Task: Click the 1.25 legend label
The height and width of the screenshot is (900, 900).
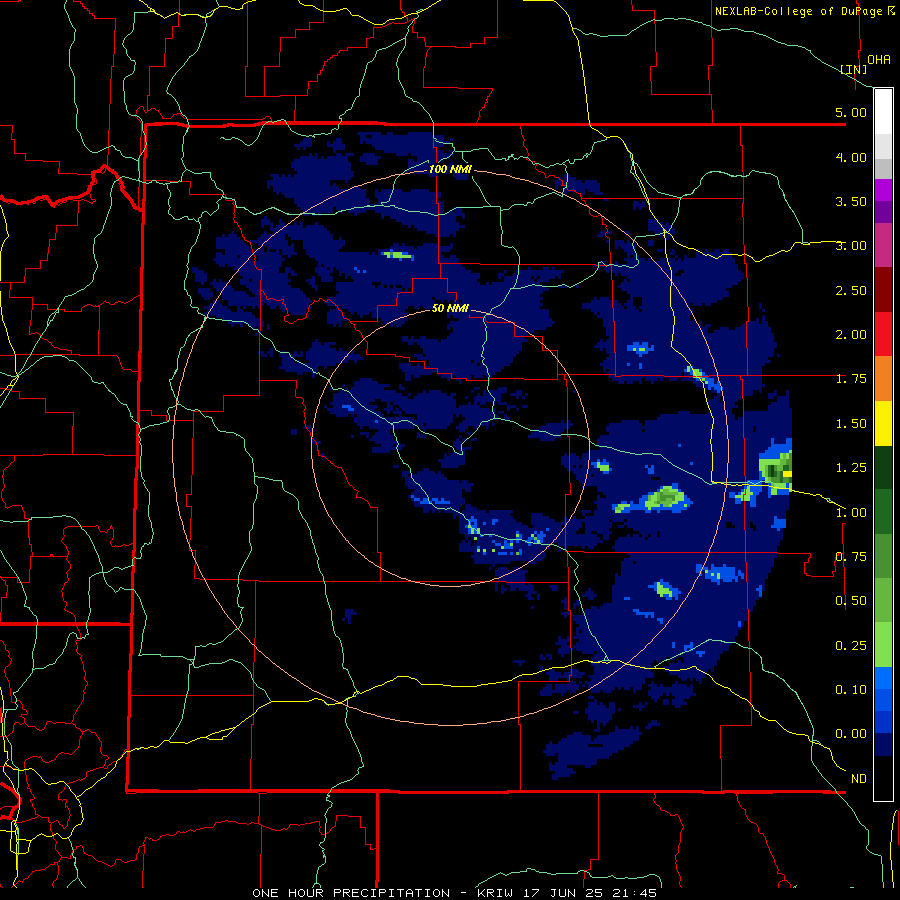Action: (851, 468)
